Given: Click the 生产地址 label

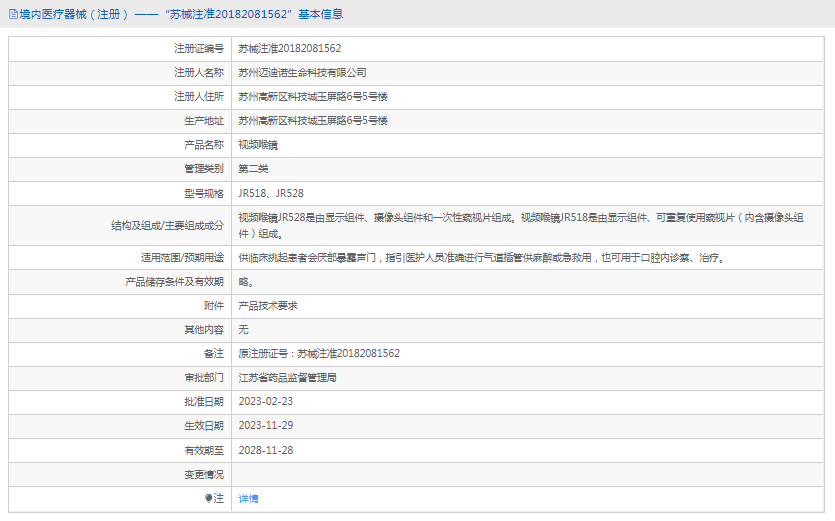Looking at the screenshot, I should [x=204, y=121].
